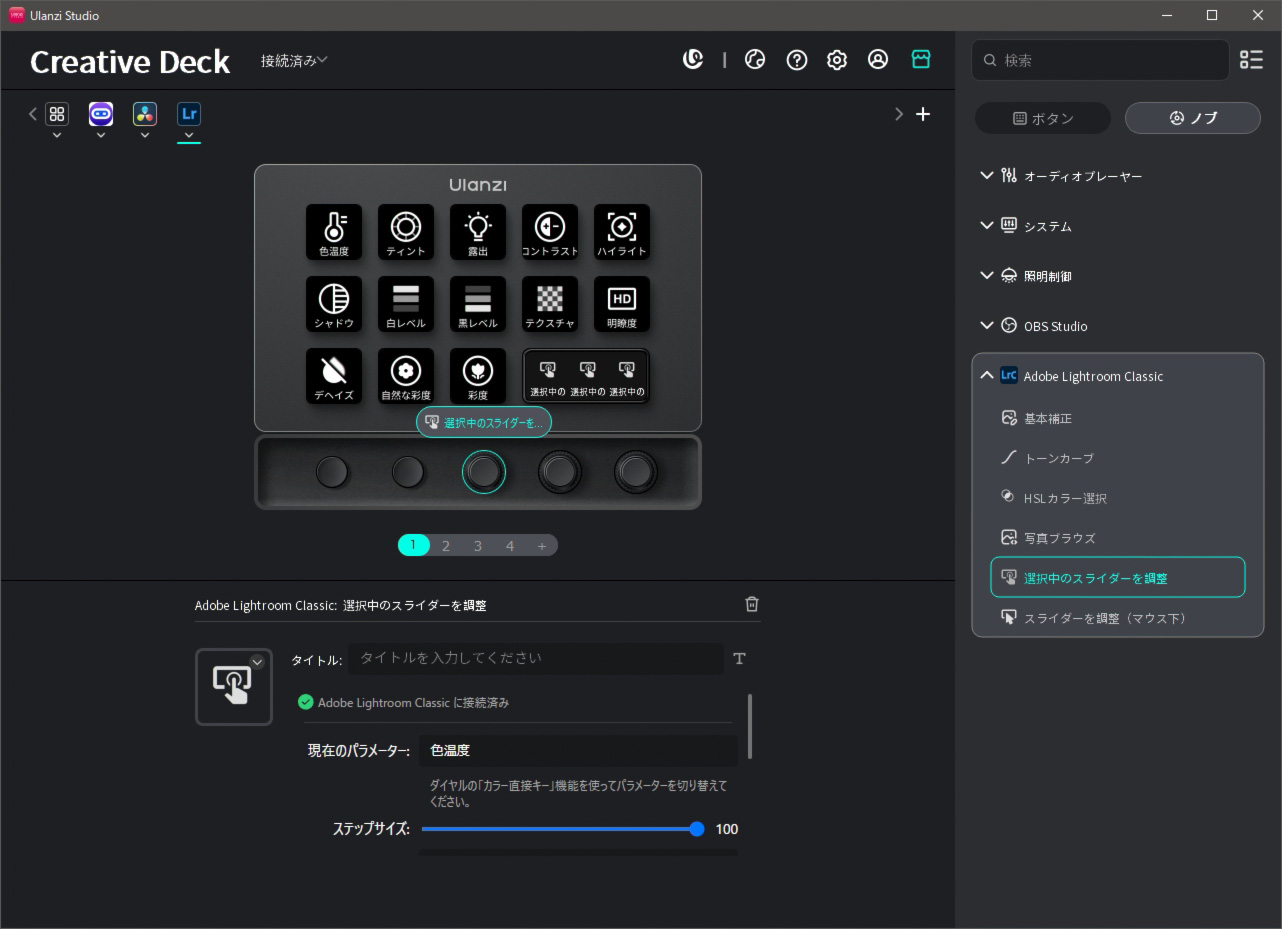
Task: Add a new profile with plus icon
Action: click(923, 114)
